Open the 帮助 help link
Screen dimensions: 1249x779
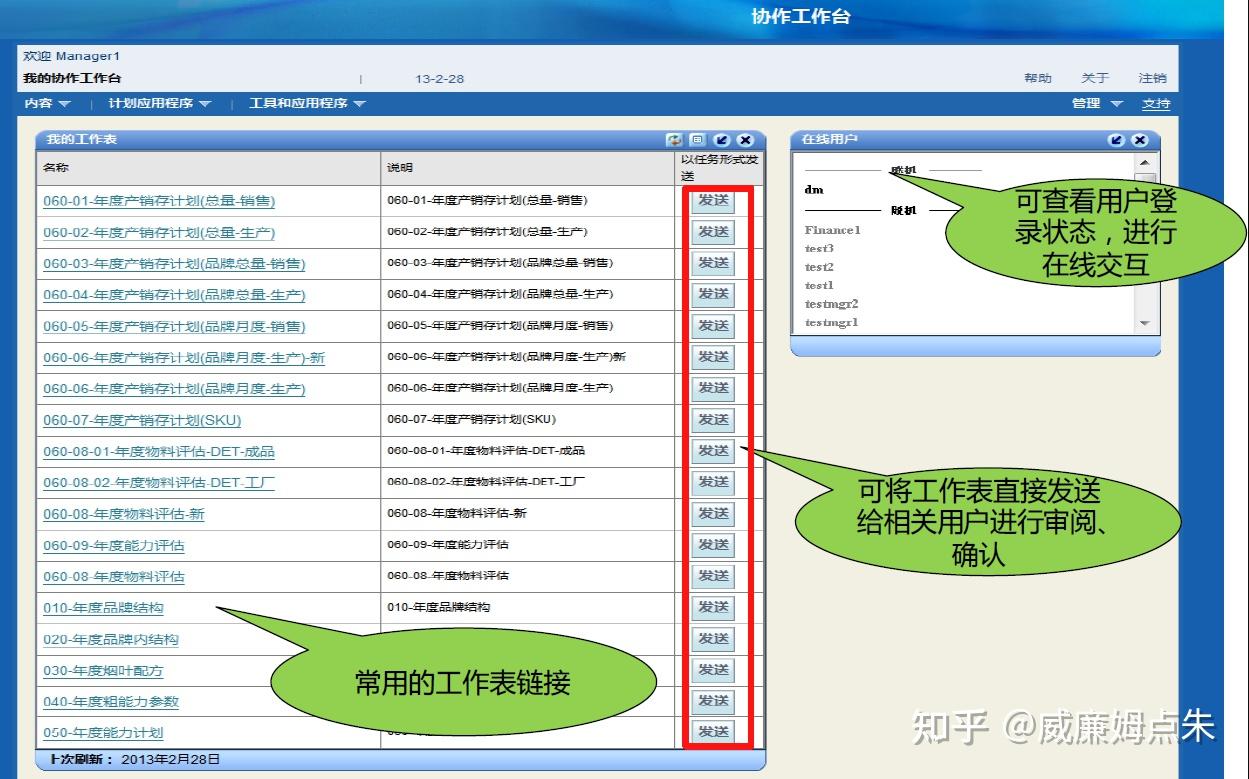coord(1039,78)
